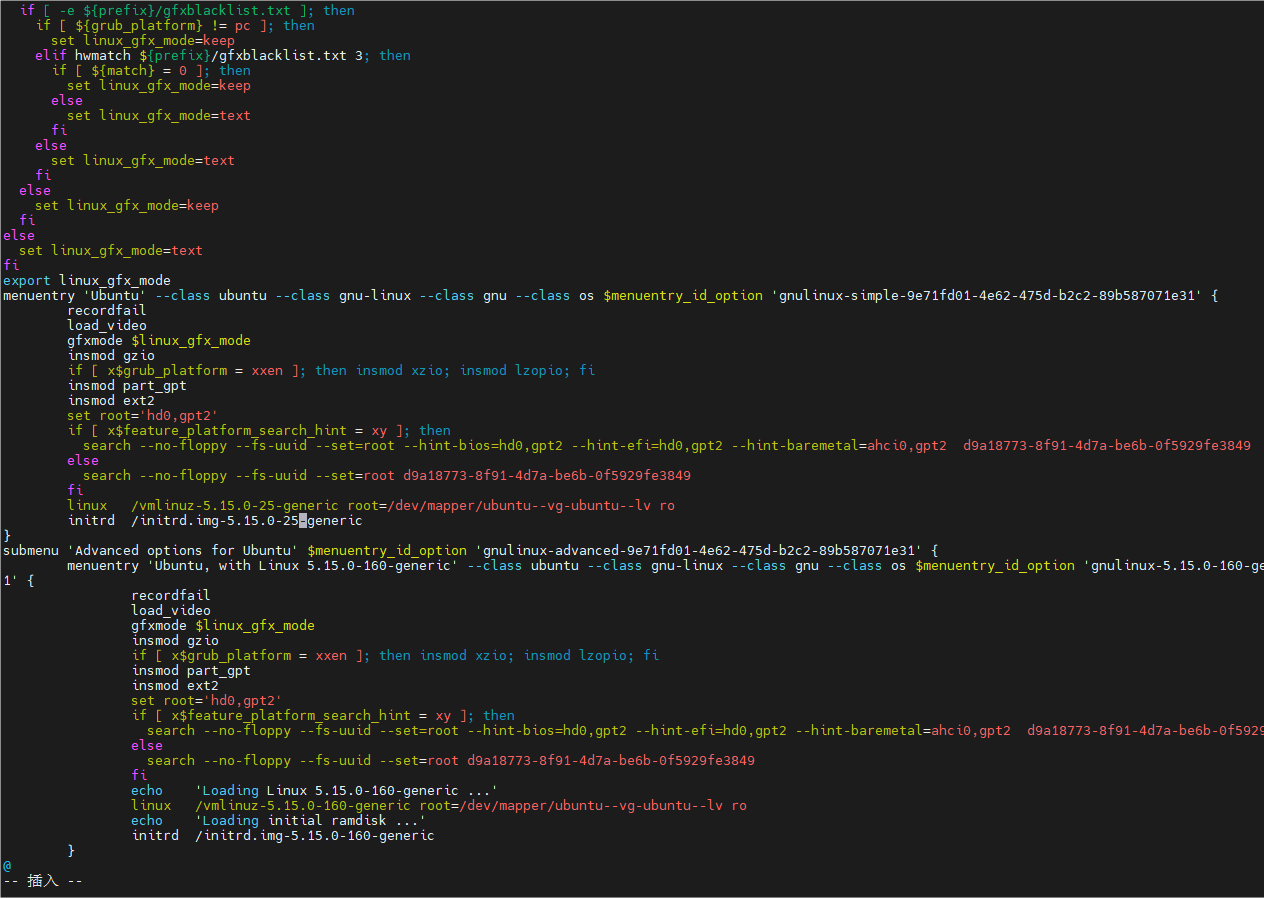Screen dimensions: 1264x899
Task: Click the 'Advanced options for Ubuntu' string
Action: (183, 550)
